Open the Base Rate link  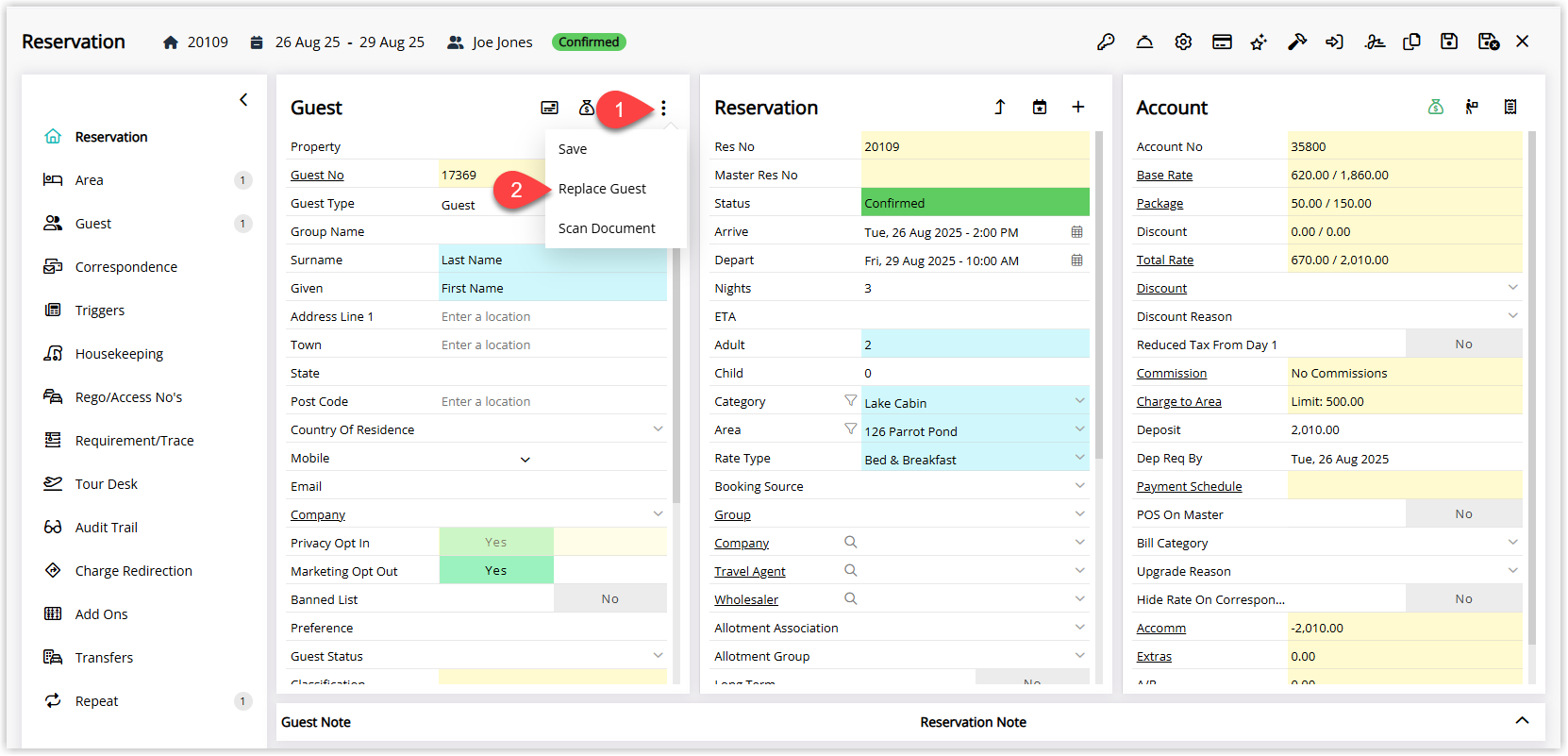[x=1164, y=175]
